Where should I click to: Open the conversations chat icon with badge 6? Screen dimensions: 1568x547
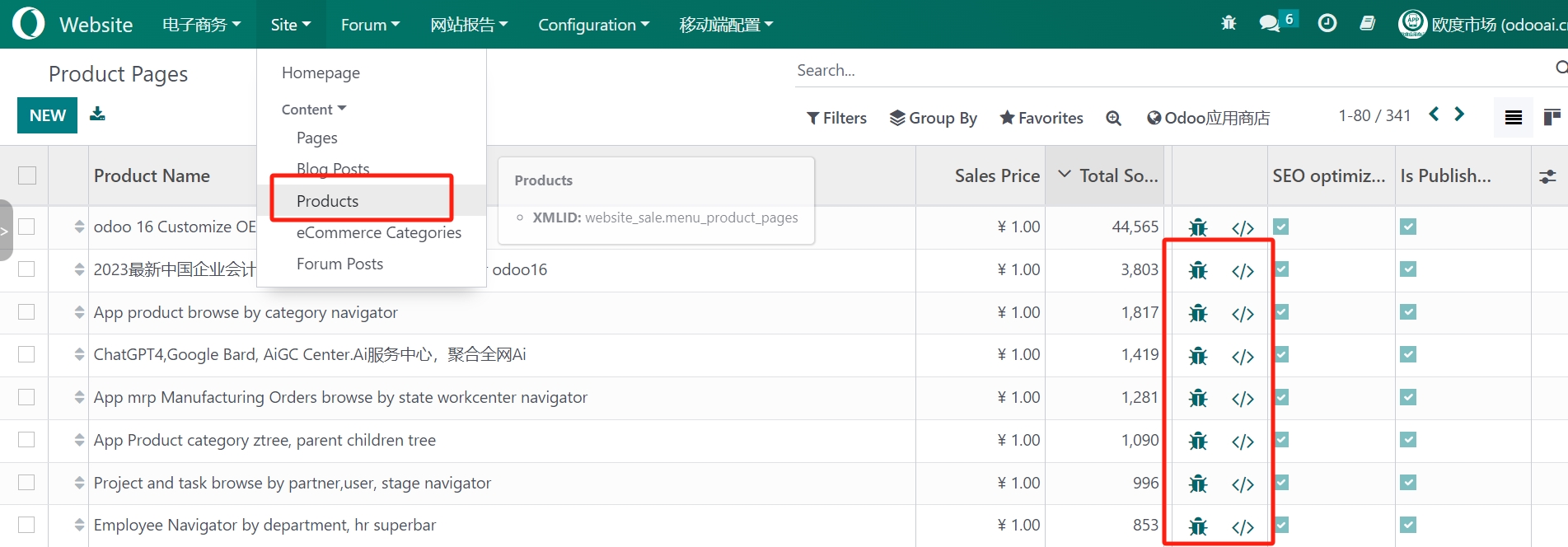tap(1270, 23)
